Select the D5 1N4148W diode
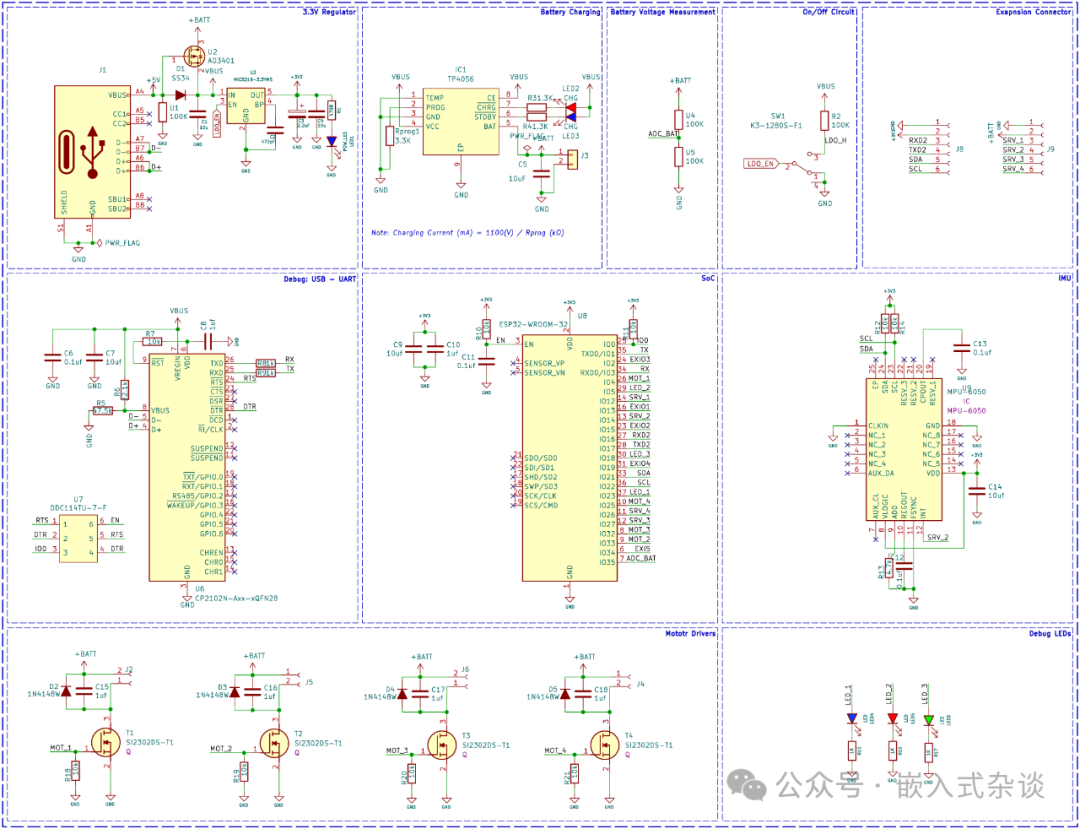The width and height of the screenshot is (1080, 829). (x=565, y=693)
